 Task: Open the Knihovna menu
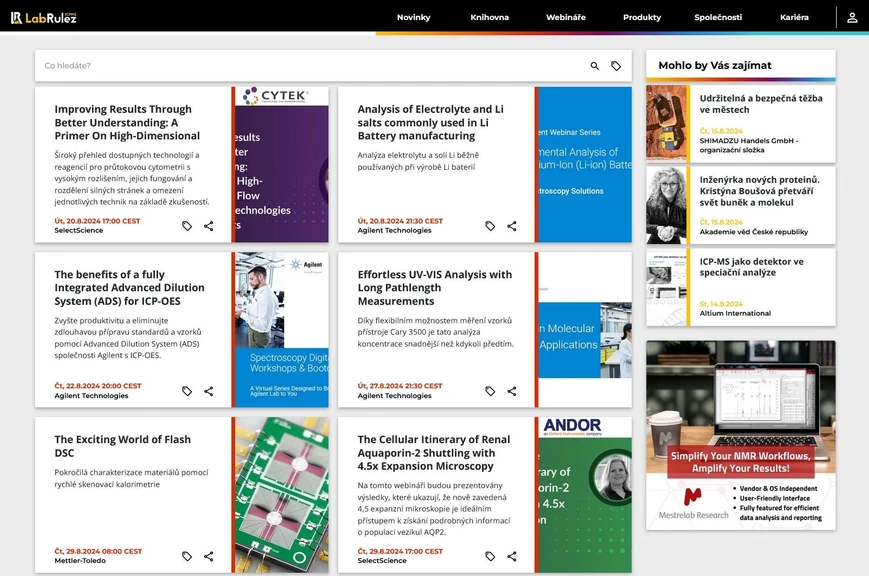[x=489, y=17]
